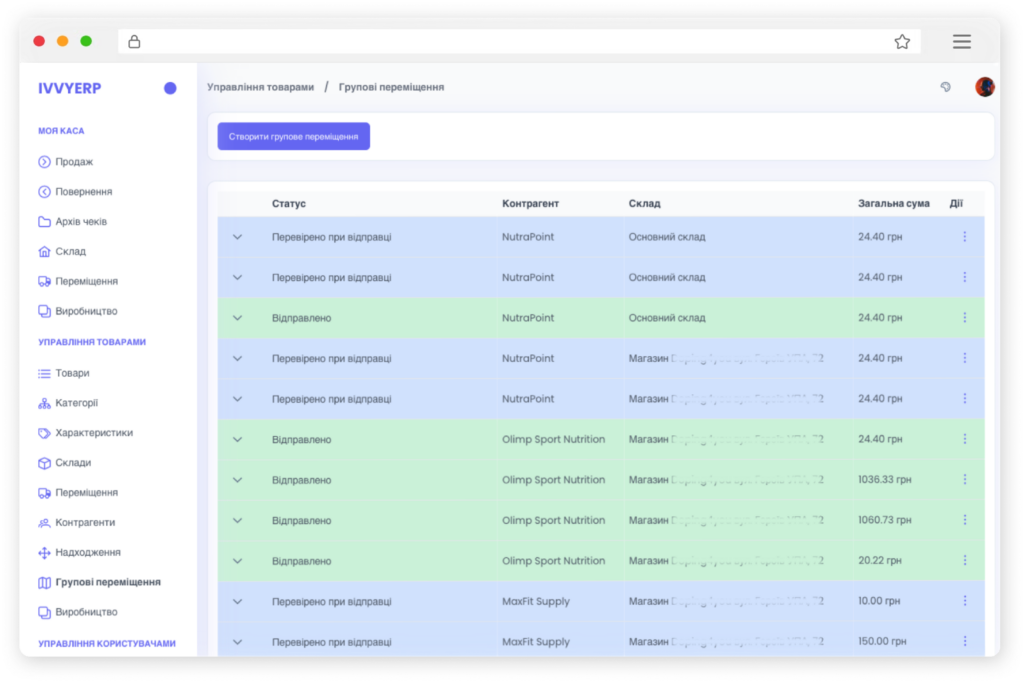Click the Характеристики tag icon
The height and width of the screenshot is (682, 1024).
pos(44,433)
